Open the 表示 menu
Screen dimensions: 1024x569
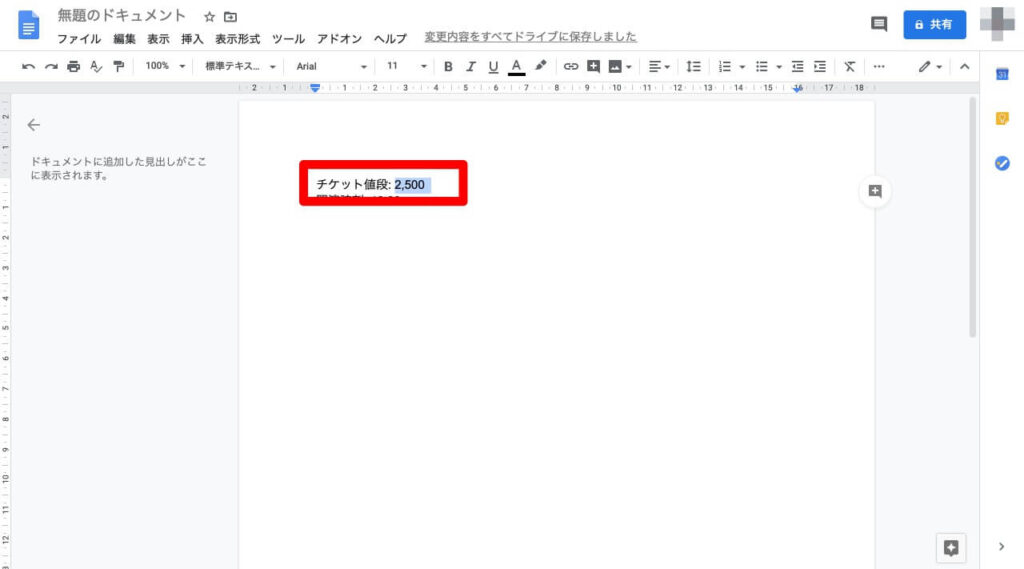pos(158,39)
